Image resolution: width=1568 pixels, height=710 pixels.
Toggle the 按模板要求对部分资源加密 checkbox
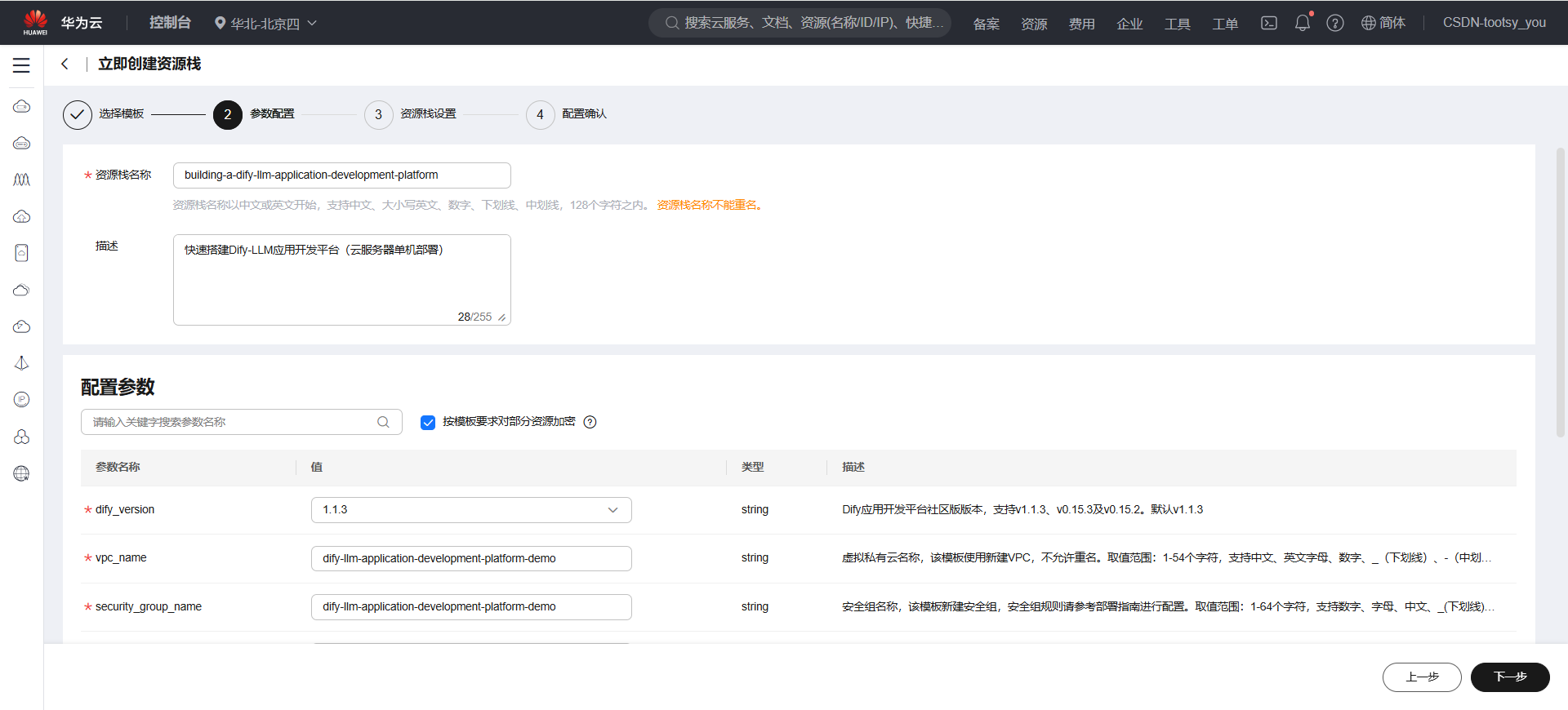428,422
